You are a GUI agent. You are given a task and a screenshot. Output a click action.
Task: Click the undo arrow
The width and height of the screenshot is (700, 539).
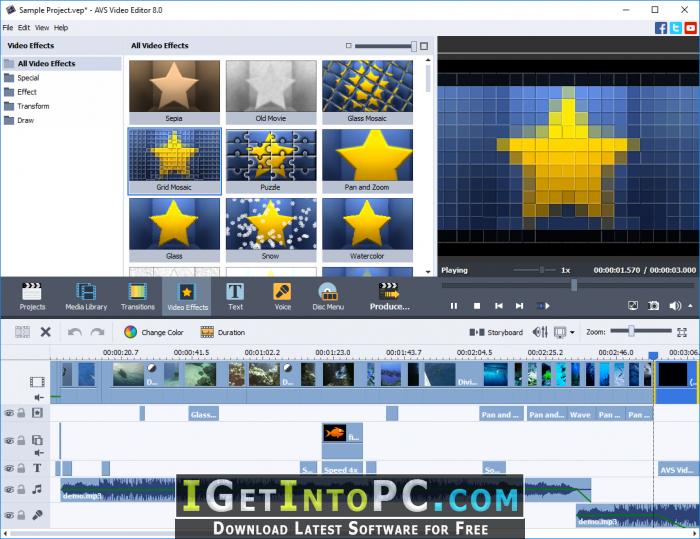coord(75,332)
